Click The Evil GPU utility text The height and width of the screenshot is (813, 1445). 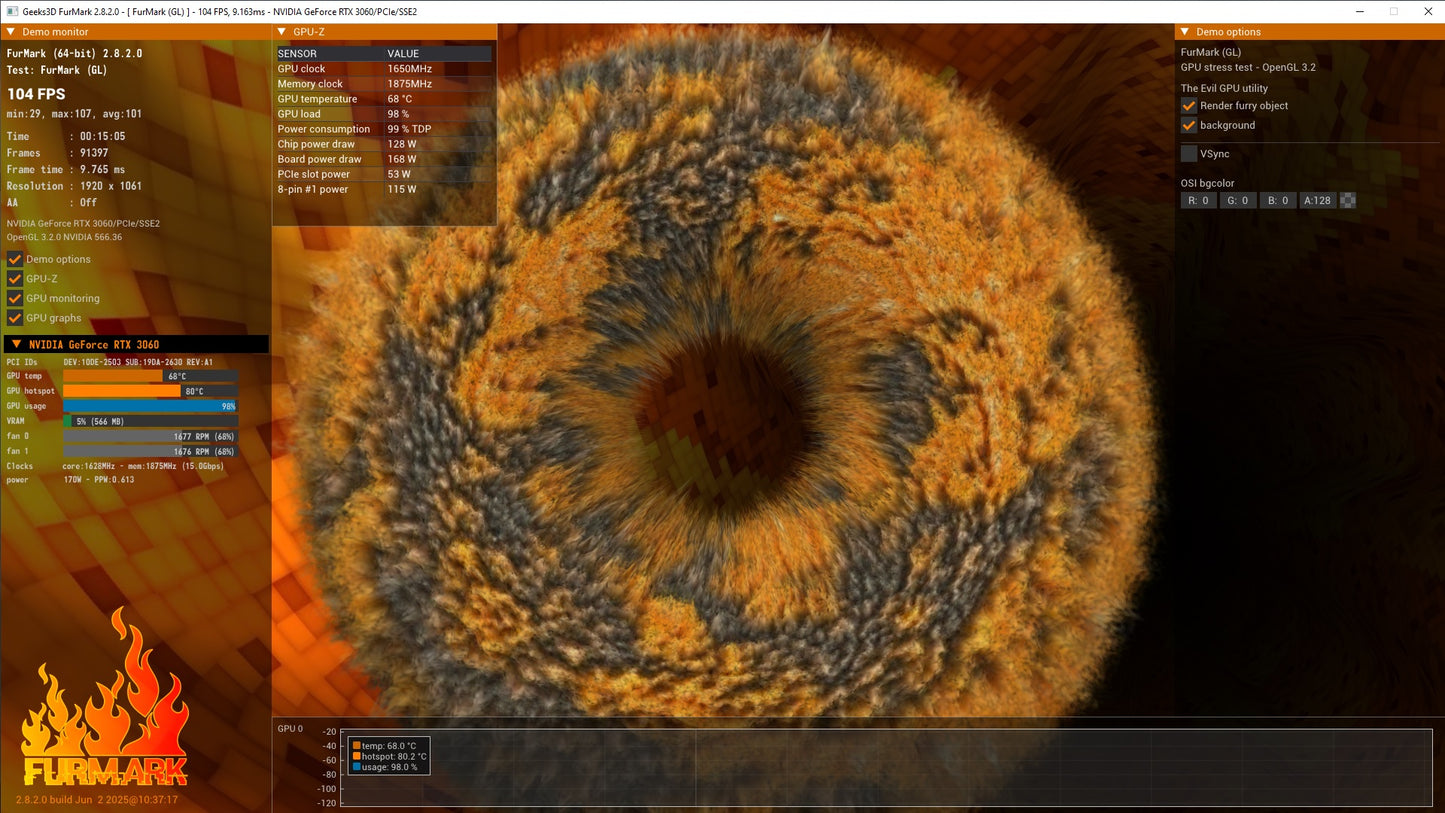pyautogui.click(x=1224, y=88)
